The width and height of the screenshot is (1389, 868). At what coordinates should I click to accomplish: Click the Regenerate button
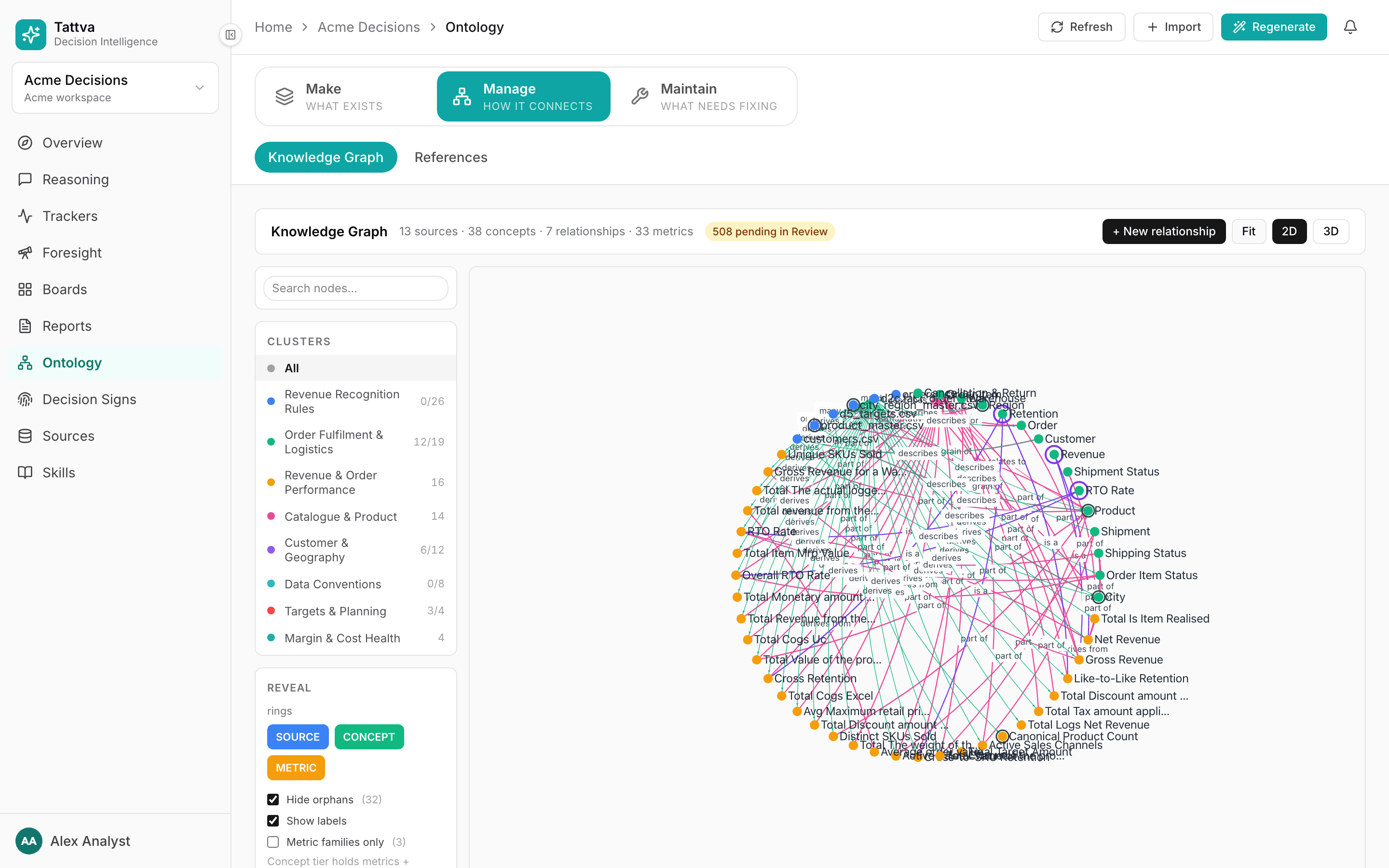tap(1274, 27)
